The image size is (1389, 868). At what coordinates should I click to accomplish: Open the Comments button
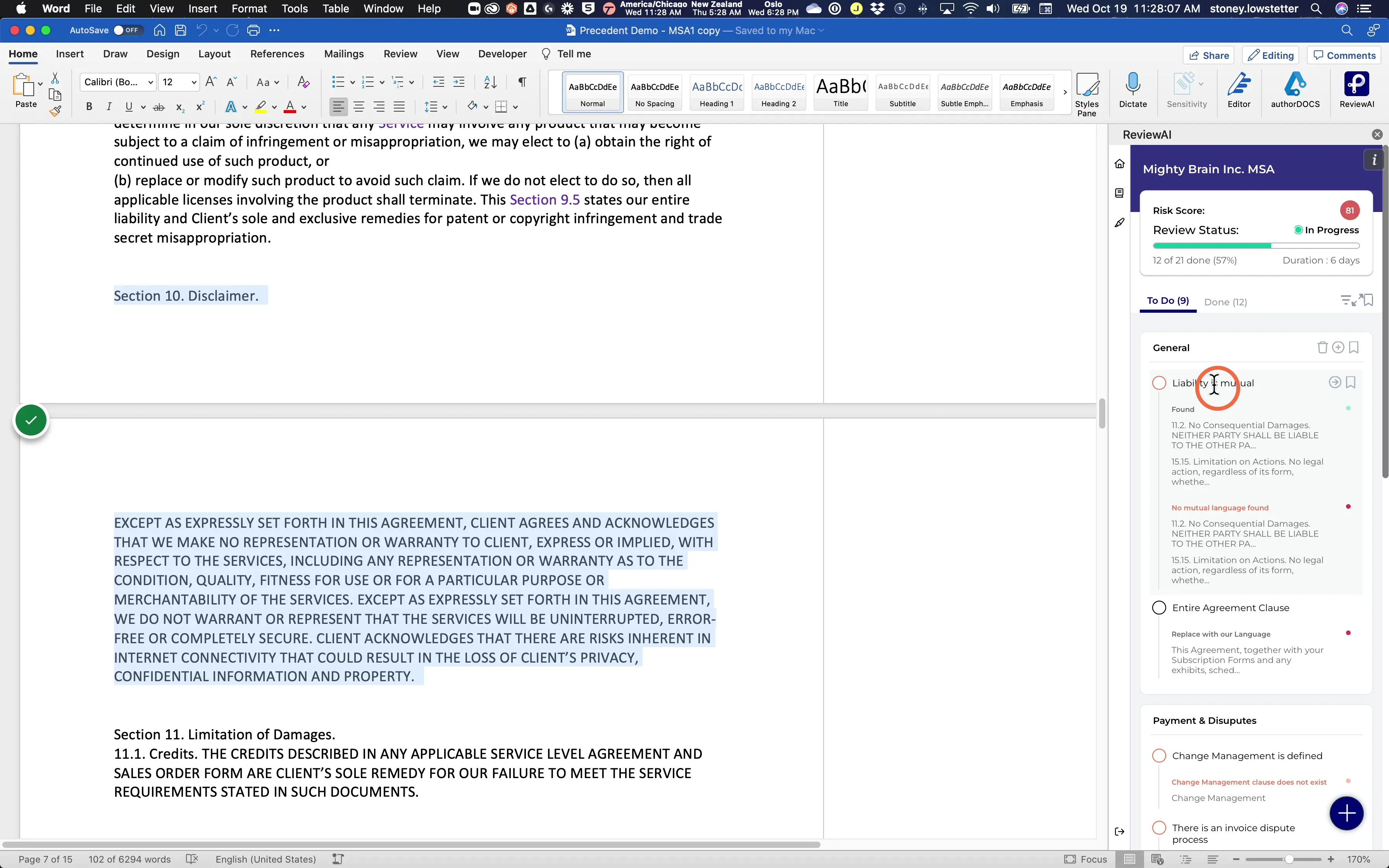point(1344,55)
